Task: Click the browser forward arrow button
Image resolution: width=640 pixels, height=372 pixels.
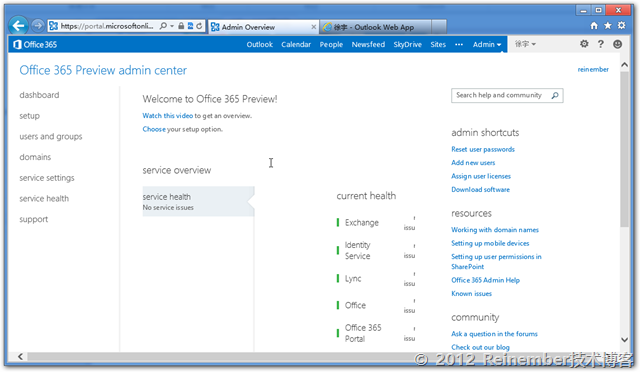Action: click(x=38, y=26)
